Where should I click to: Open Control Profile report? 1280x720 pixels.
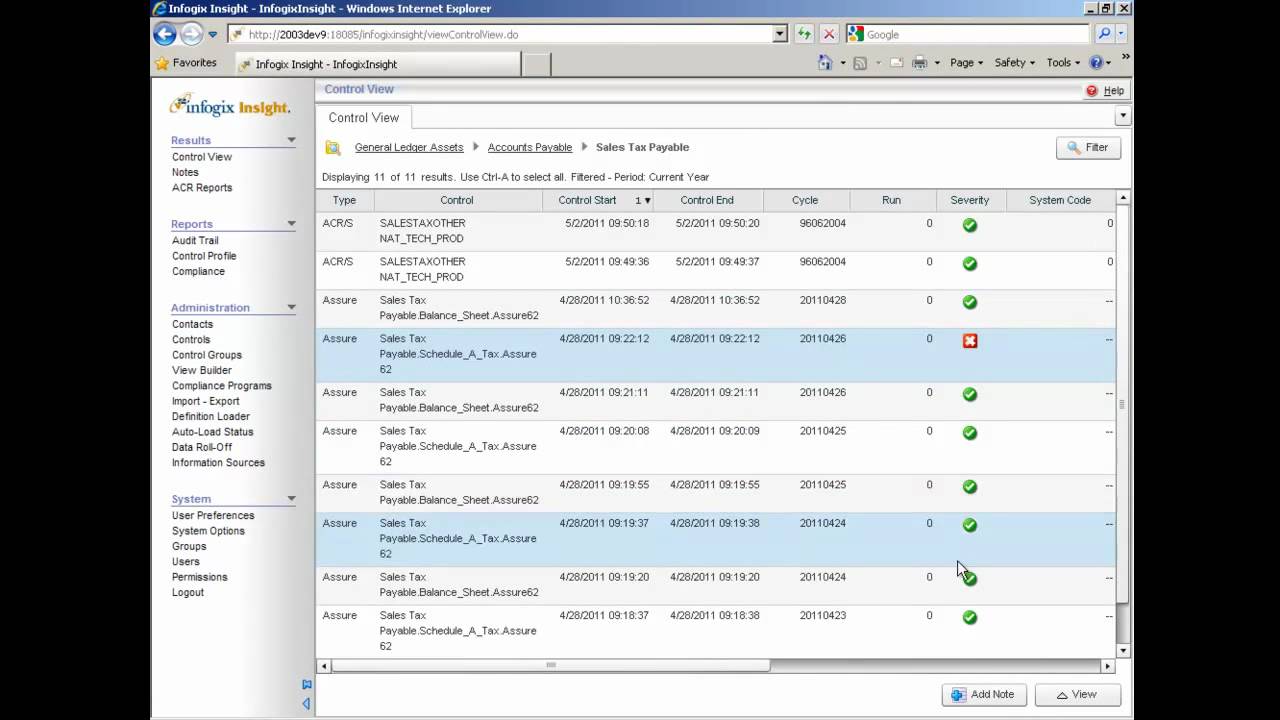tap(204, 256)
